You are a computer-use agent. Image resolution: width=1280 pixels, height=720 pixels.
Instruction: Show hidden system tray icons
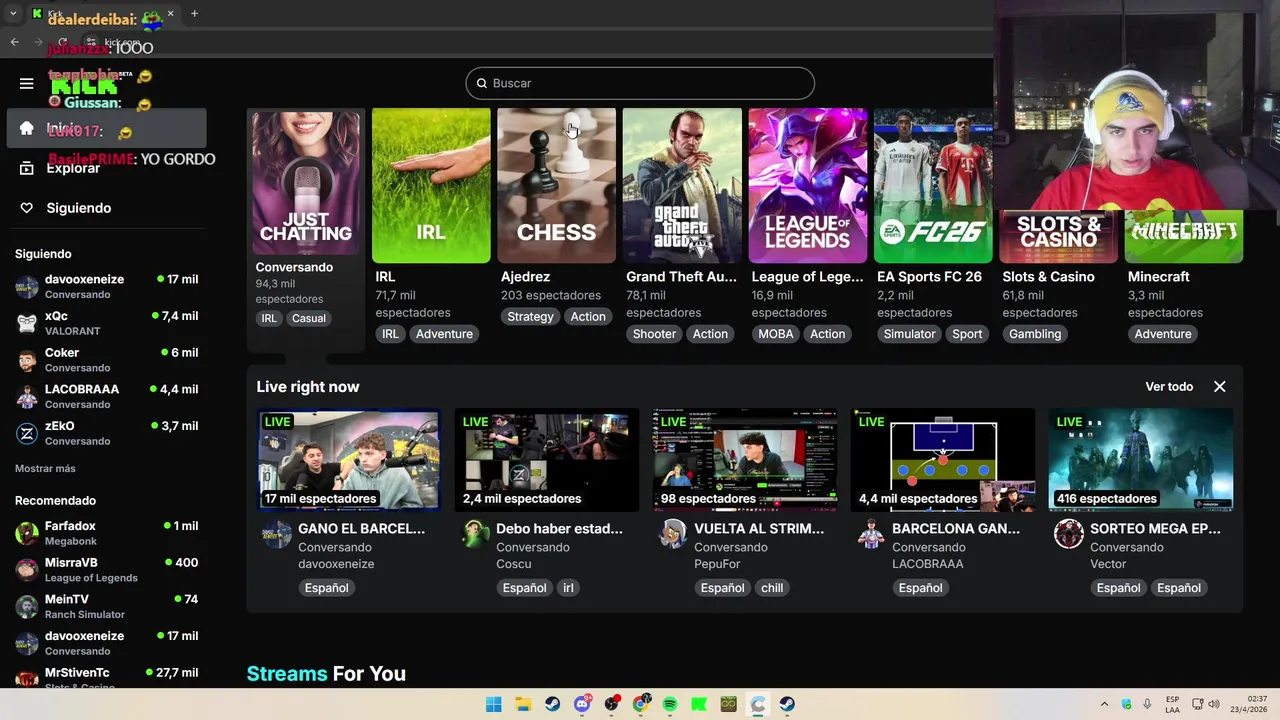(x=1104, y=704)
